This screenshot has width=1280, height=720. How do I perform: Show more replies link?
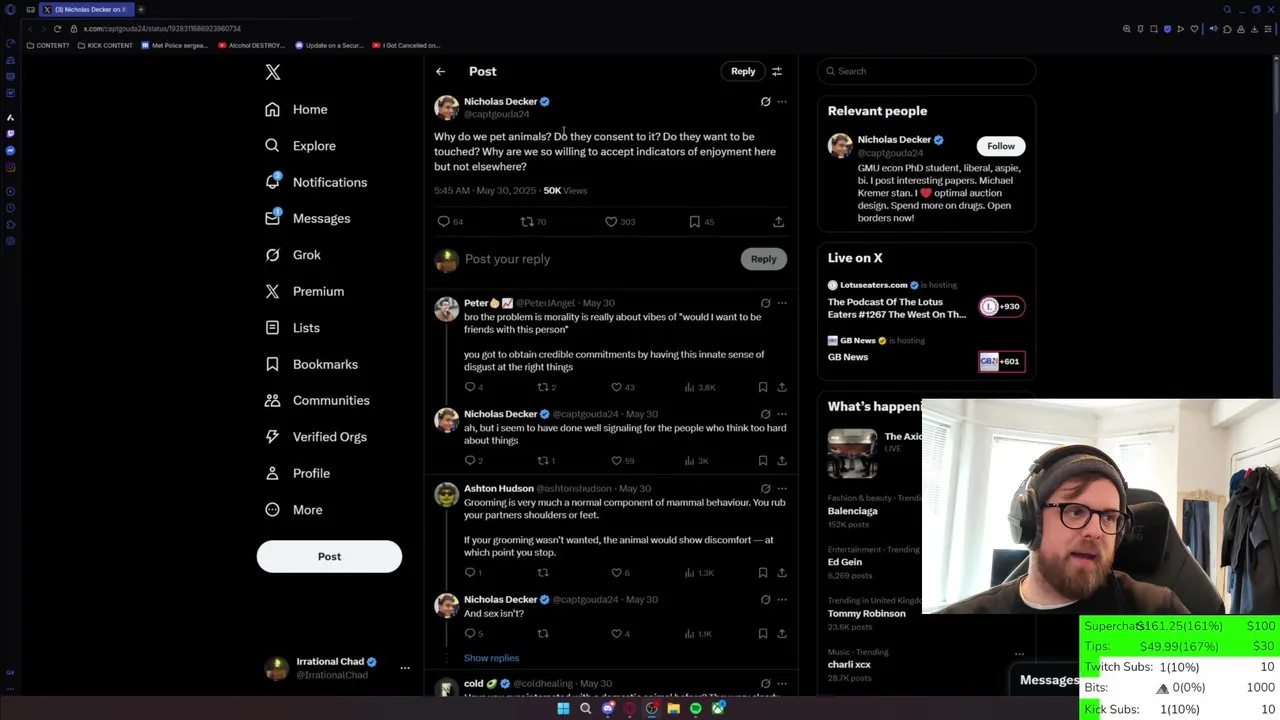pyautogui.click(x=491, y=658)
